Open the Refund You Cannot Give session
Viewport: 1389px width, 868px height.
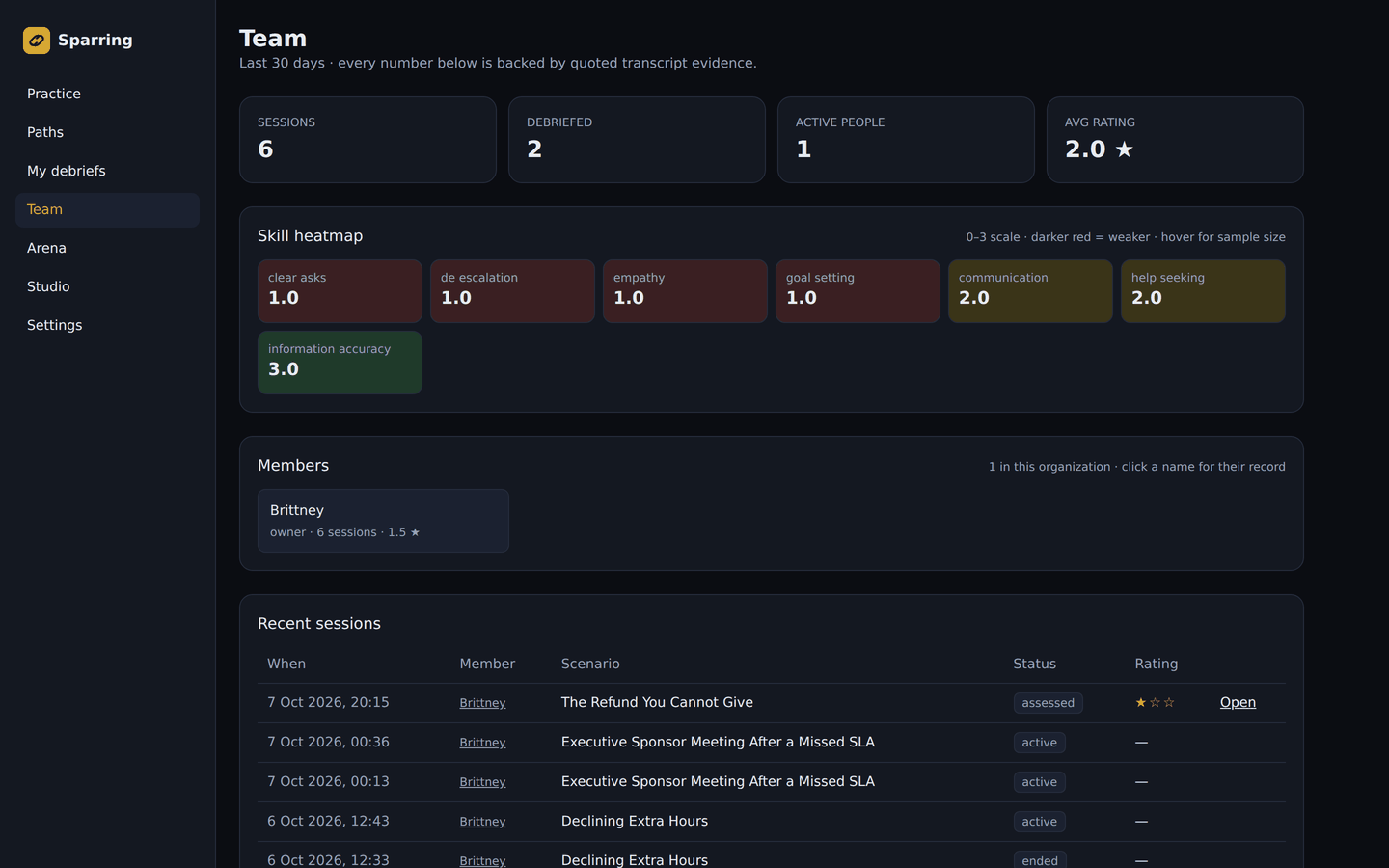1238,702
